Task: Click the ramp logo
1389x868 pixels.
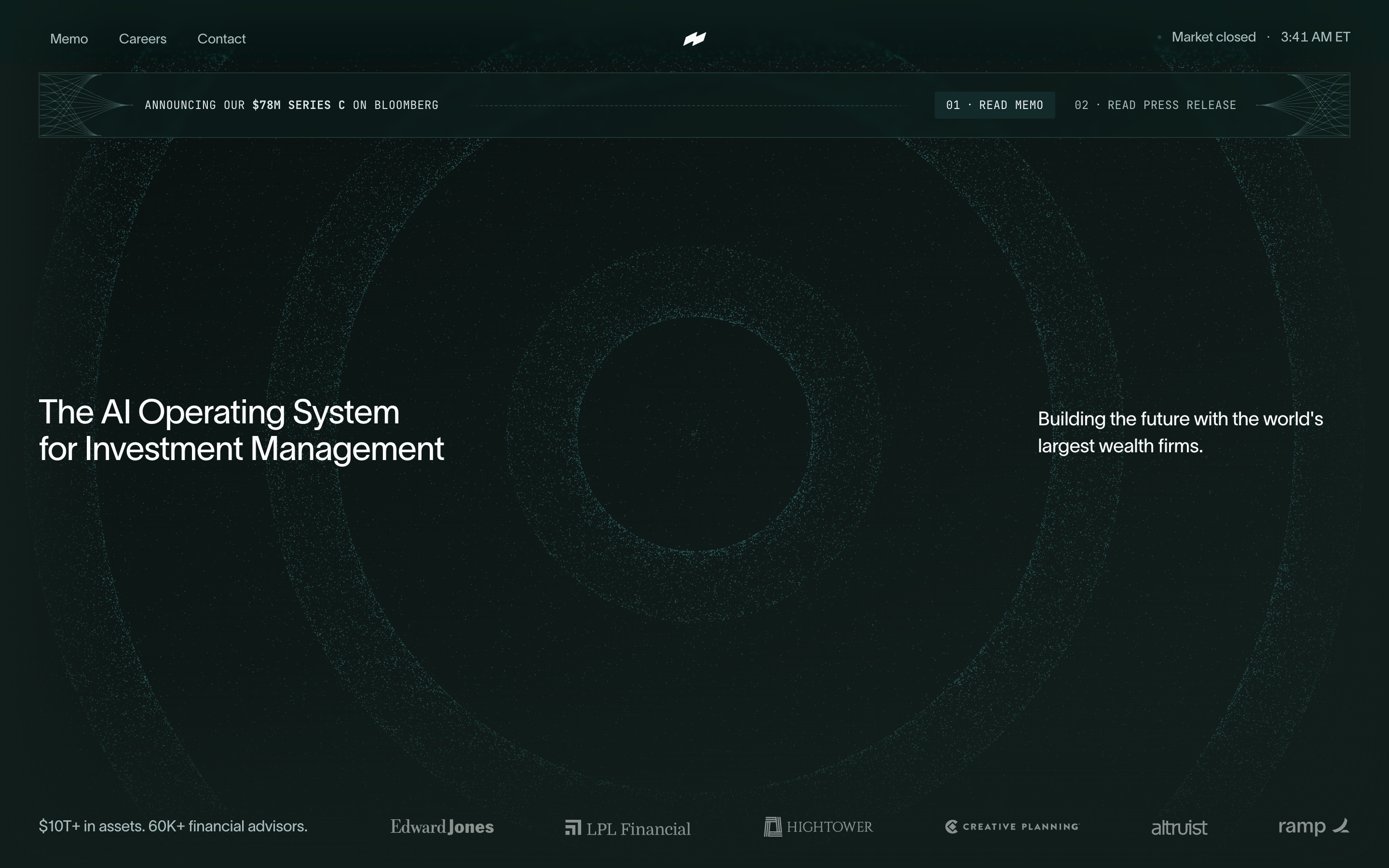Action: click(x=1313, y=827)
